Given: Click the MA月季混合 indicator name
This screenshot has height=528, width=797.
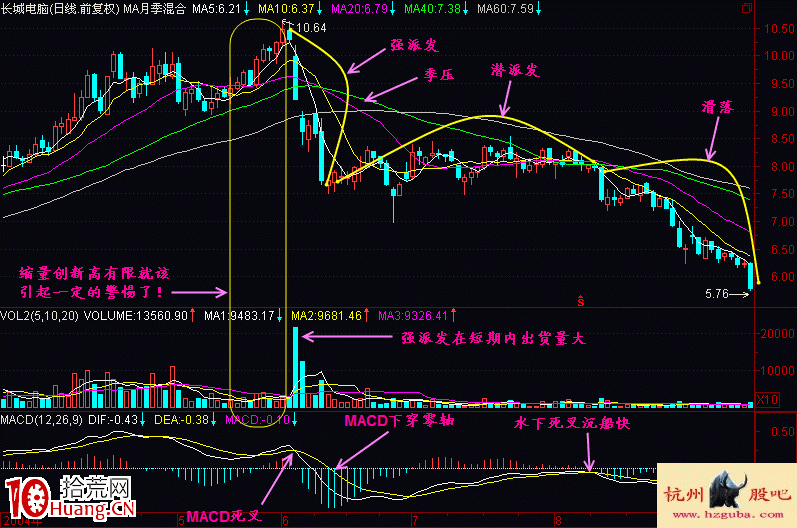Looking at the screenshot, I should click(x=155, y=8).
